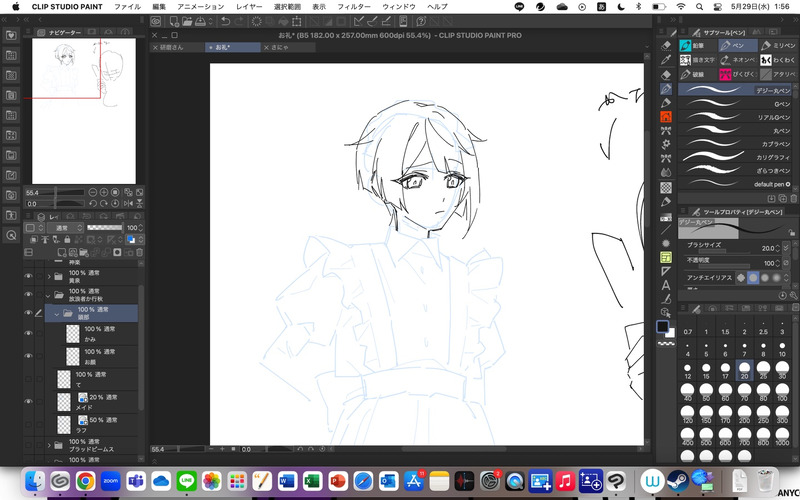The image size is (800, 500).
Task: Show the ブラッドビームス folder
Action: pos(28,445)
